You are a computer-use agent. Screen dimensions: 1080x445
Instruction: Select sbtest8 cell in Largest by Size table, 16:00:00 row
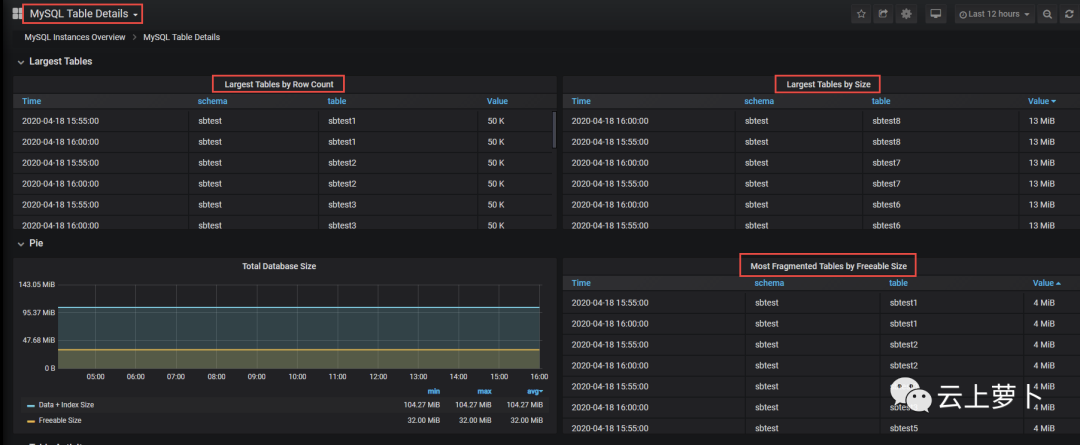[886, 121]
